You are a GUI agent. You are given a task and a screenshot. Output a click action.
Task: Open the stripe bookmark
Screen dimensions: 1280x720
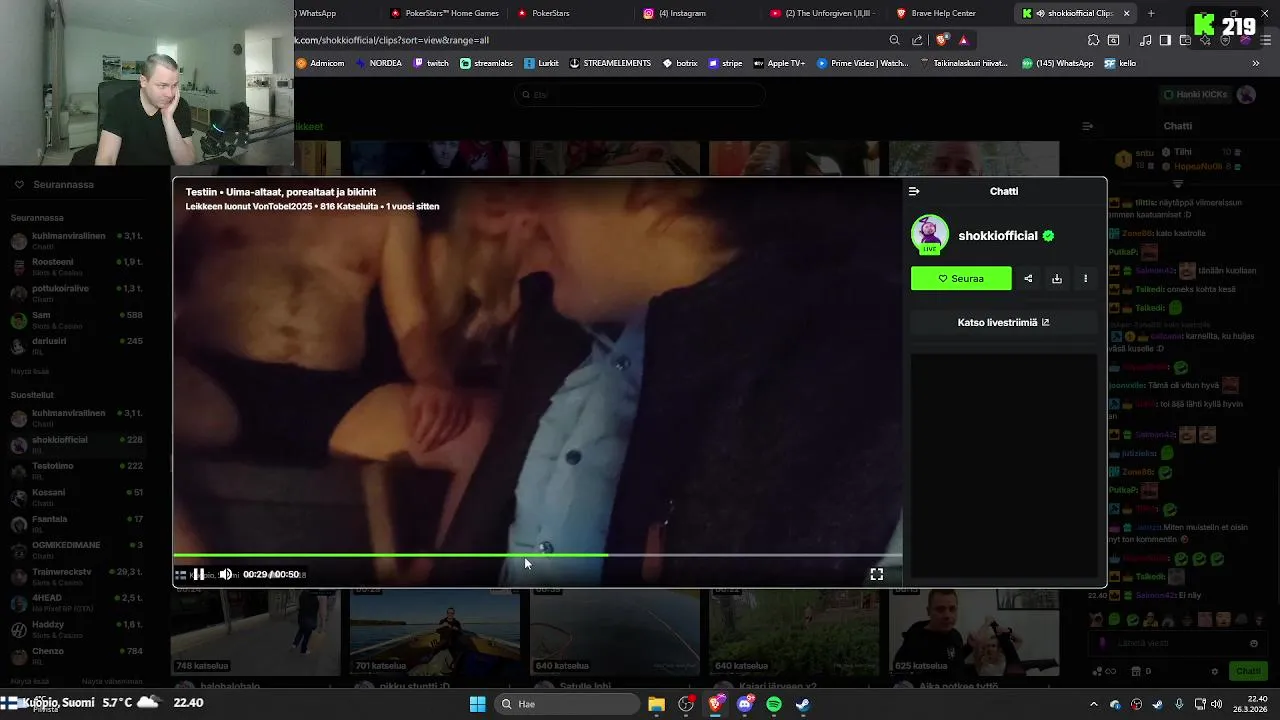tap(725, 63)
